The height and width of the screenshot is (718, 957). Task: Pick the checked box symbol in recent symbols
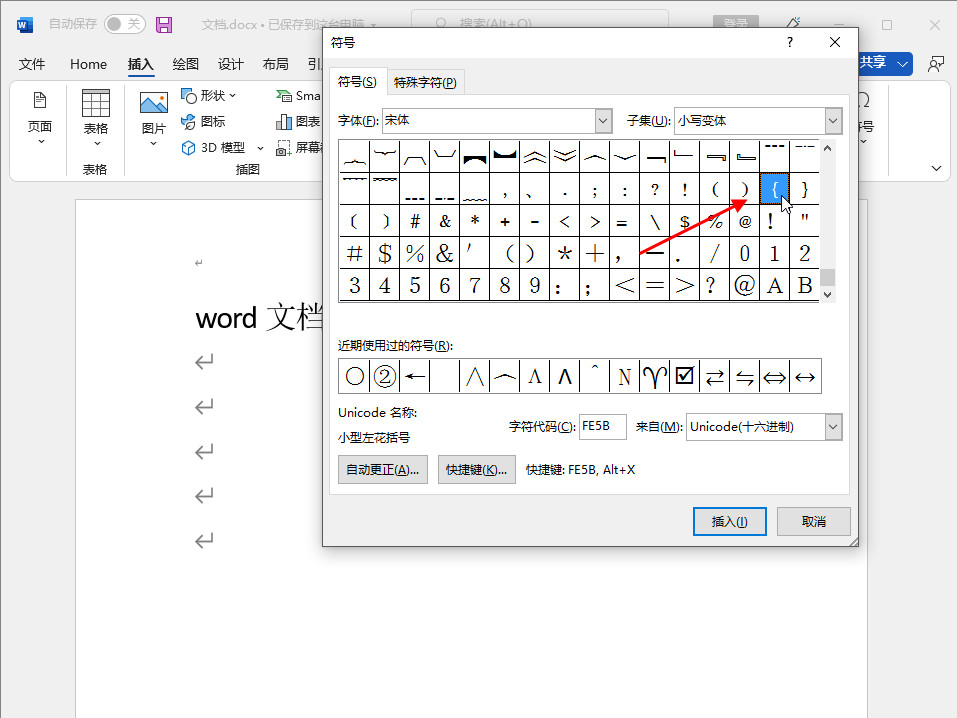pyautogui.click(x=685, y=376)
